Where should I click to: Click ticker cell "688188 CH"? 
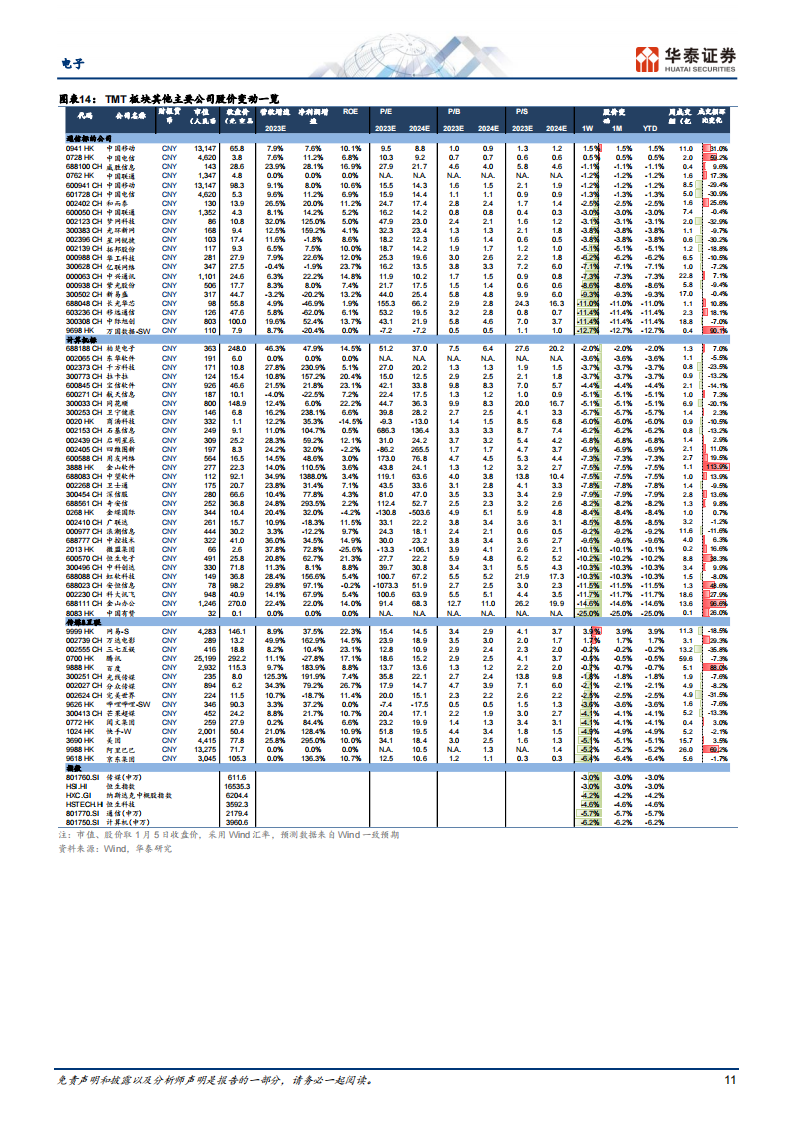[x=83, y=349]
